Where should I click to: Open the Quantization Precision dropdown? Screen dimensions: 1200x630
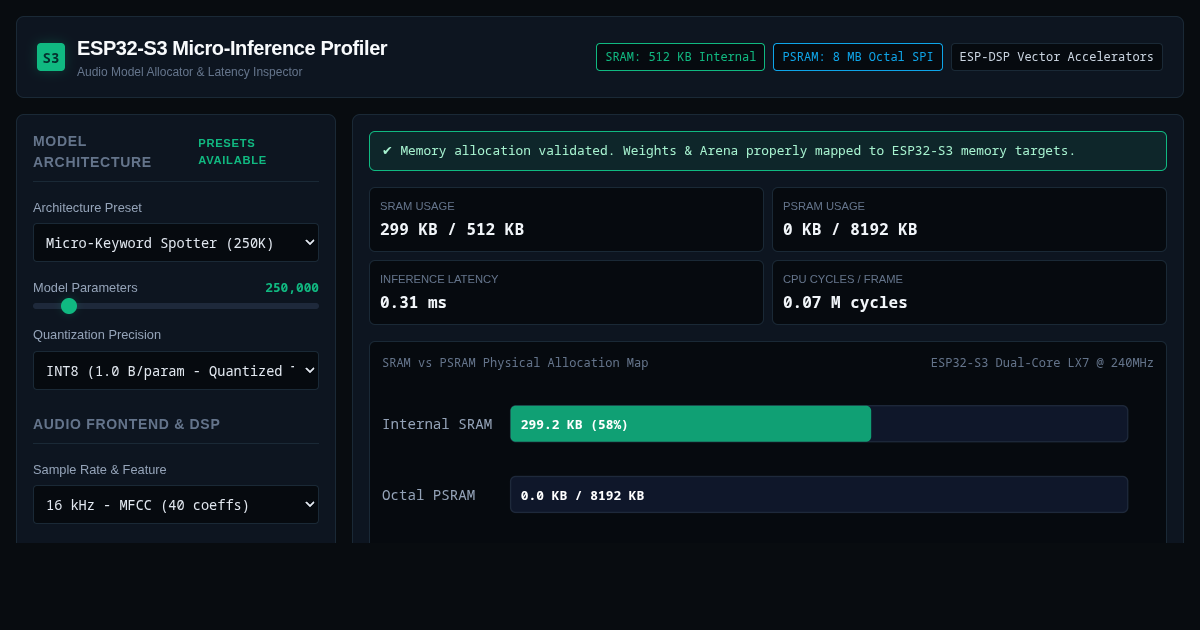tap(176, 371)
